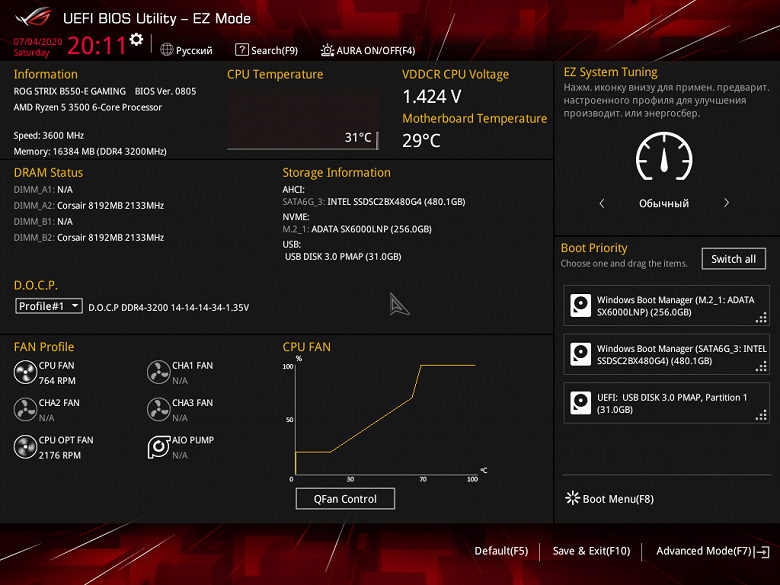Select next EZ tuning profile arrow

726,202
